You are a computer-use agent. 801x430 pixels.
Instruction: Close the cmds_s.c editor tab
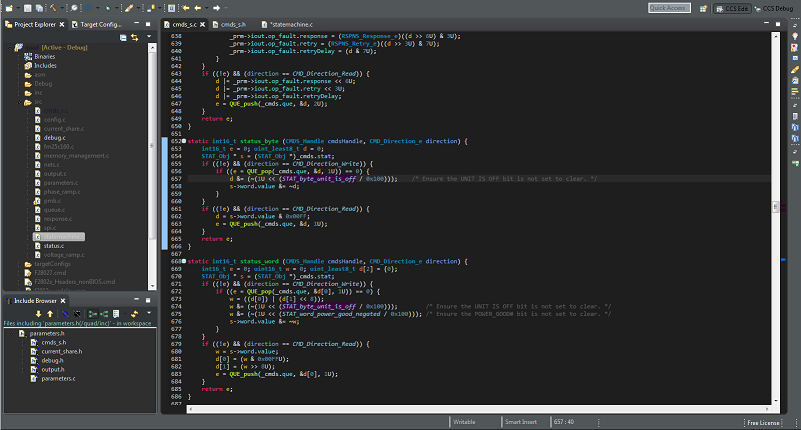(x=203, y=24)
